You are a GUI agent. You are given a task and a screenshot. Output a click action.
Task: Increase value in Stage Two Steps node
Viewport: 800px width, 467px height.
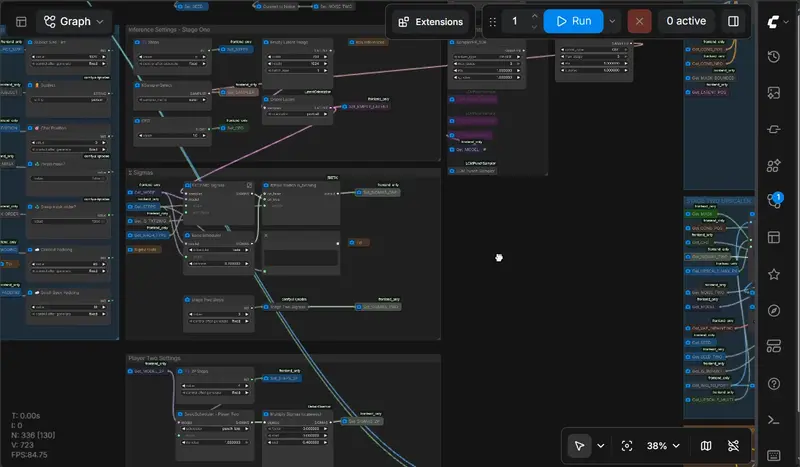[x=247, y=314]
